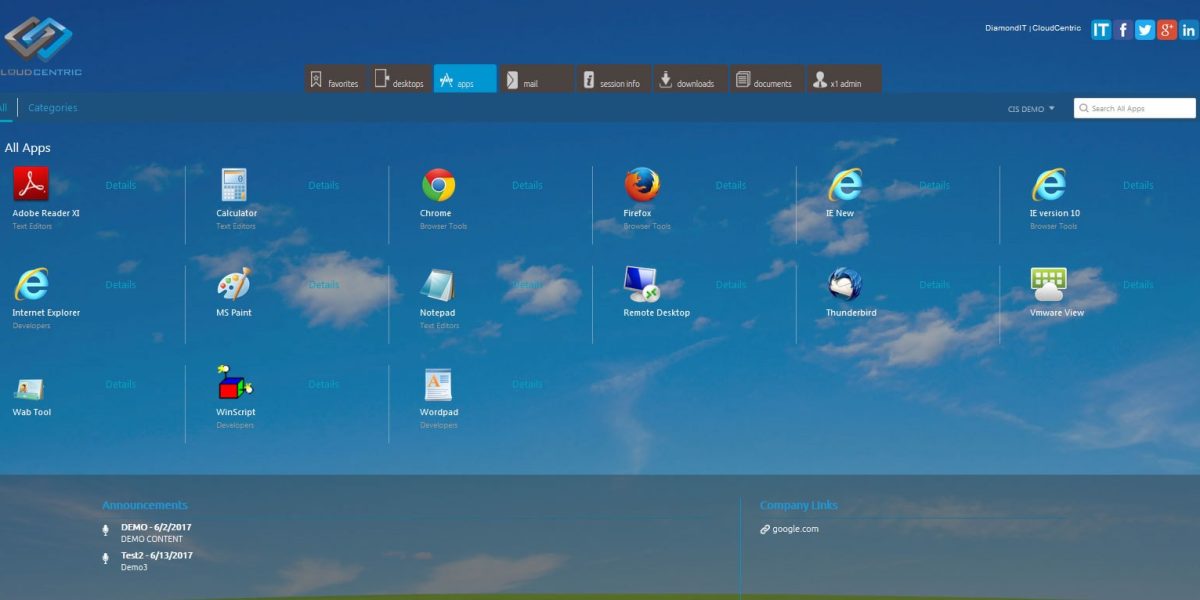Open the Categories view
The height and width of the screenshot is (600, 1200).
click(x=52, y=107)
